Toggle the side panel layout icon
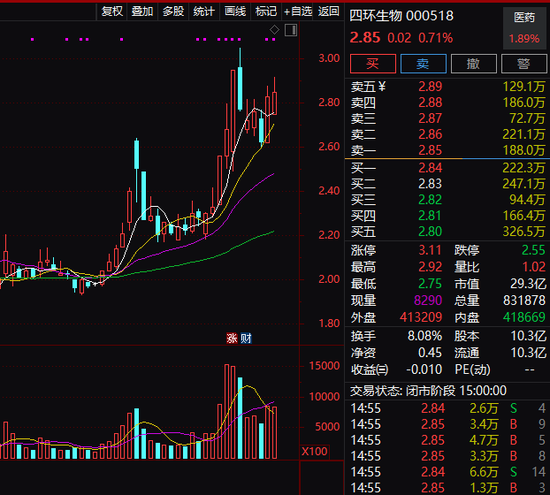Screen dimensions: 550x495 point(291,30)
